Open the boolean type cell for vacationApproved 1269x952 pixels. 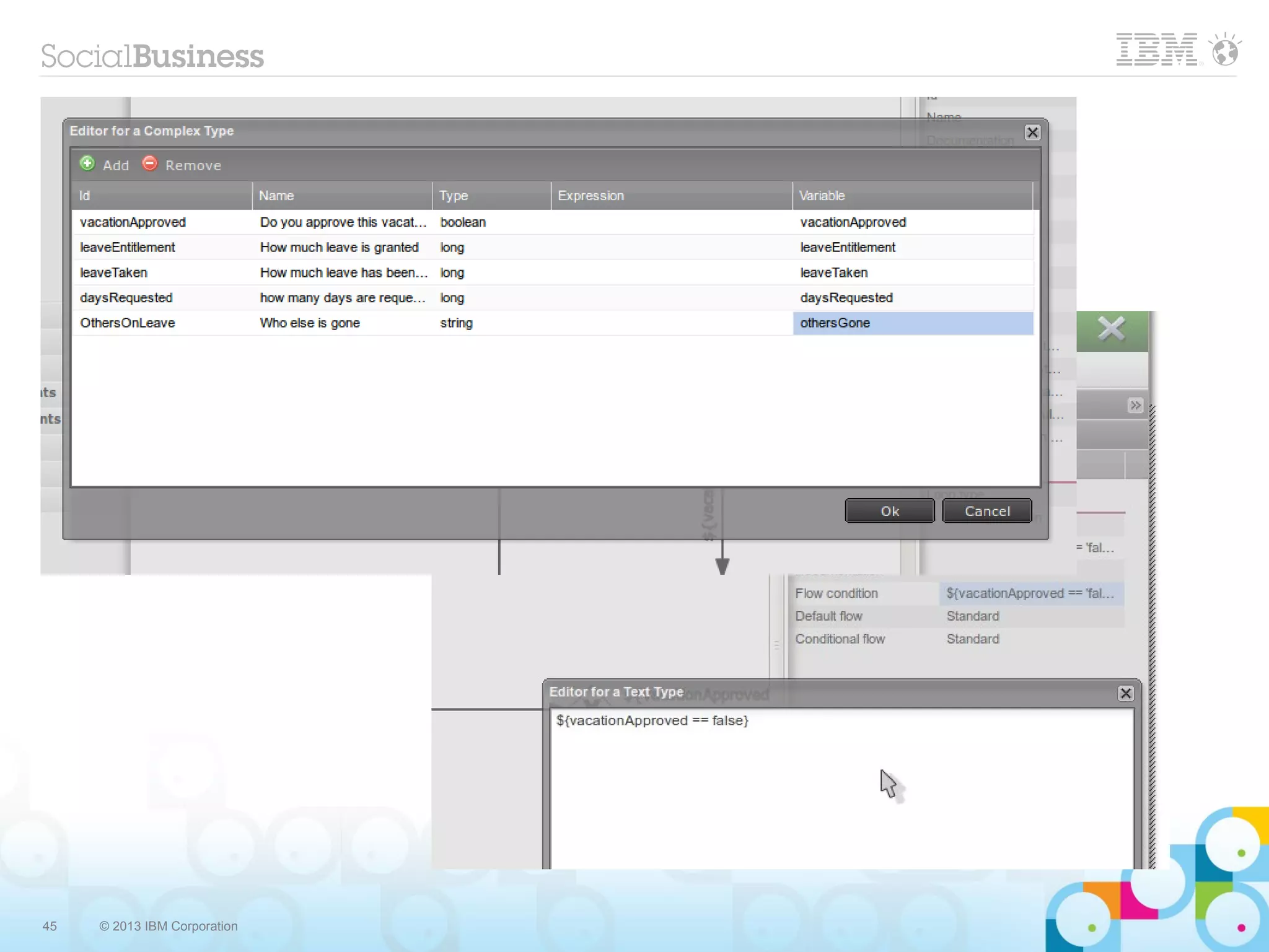click(x=463, y=222)
